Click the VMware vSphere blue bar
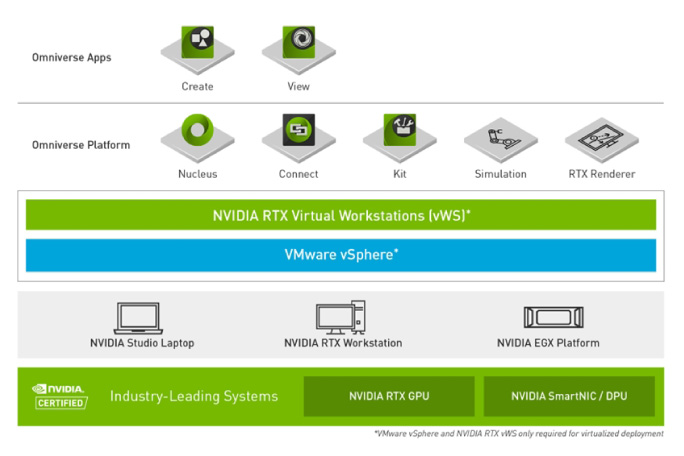Screen dimensions: 684x456 341,255
